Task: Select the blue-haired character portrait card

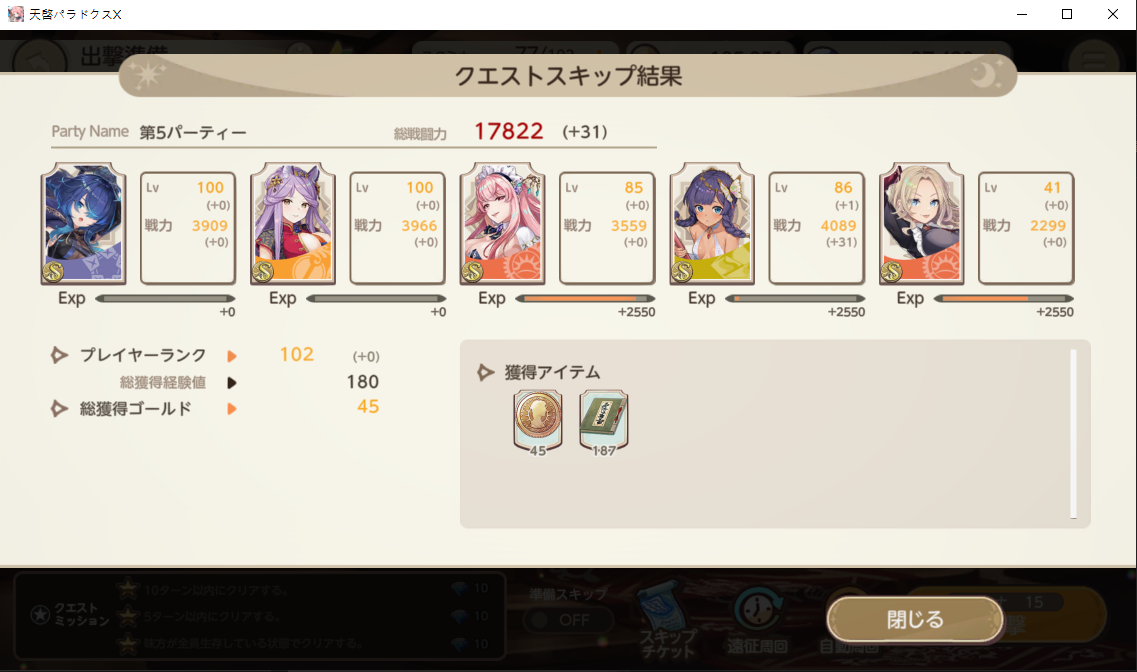Action: (83, 223)
